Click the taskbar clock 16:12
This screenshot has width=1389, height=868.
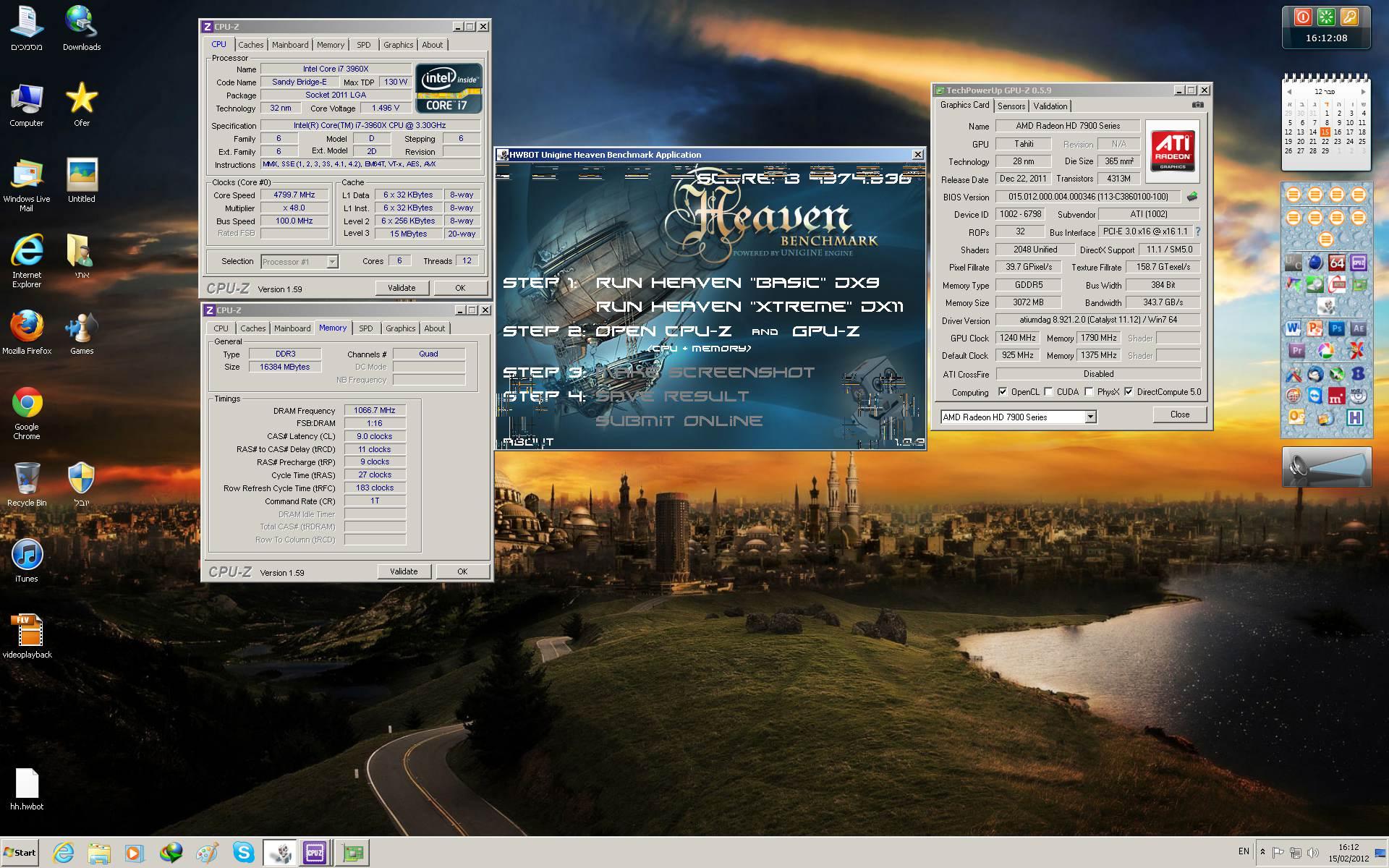[x=1348, y=847]
